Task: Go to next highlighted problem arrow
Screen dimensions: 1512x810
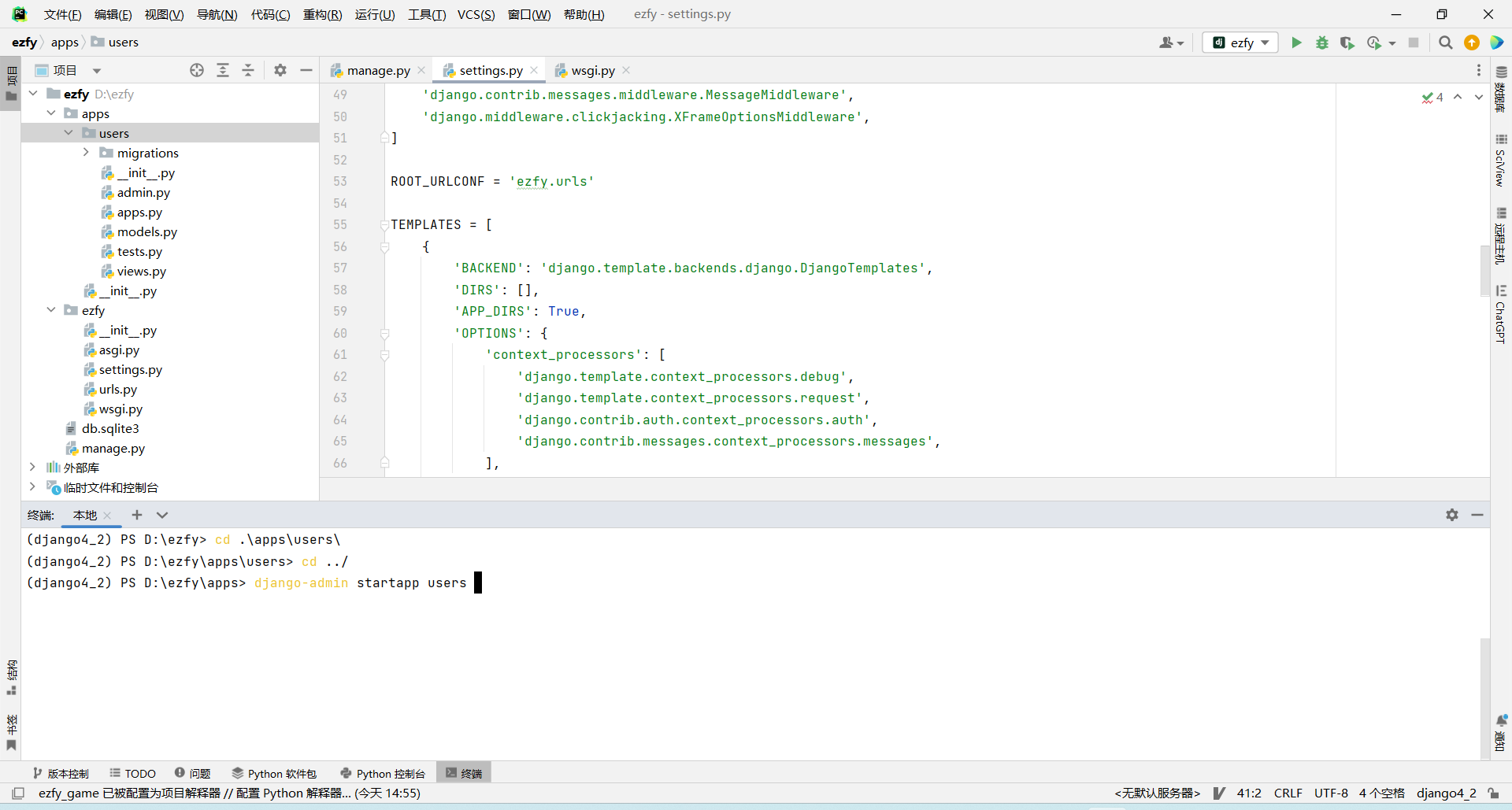Action: pos(1479,97)
